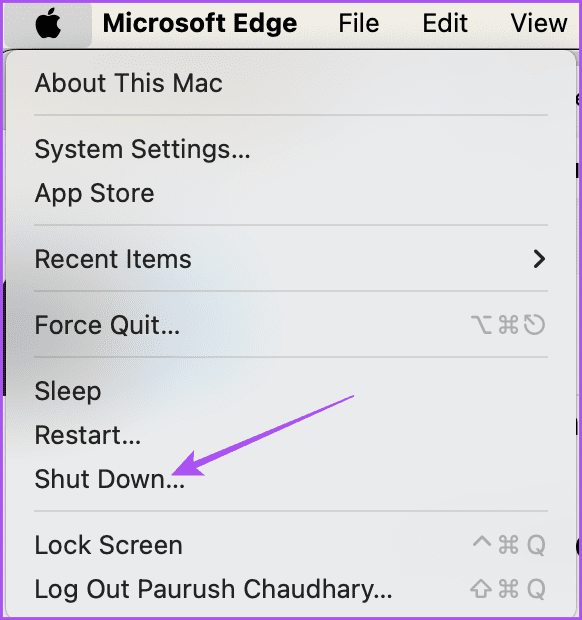
Task: Select About This Mac
Action: 291,83
